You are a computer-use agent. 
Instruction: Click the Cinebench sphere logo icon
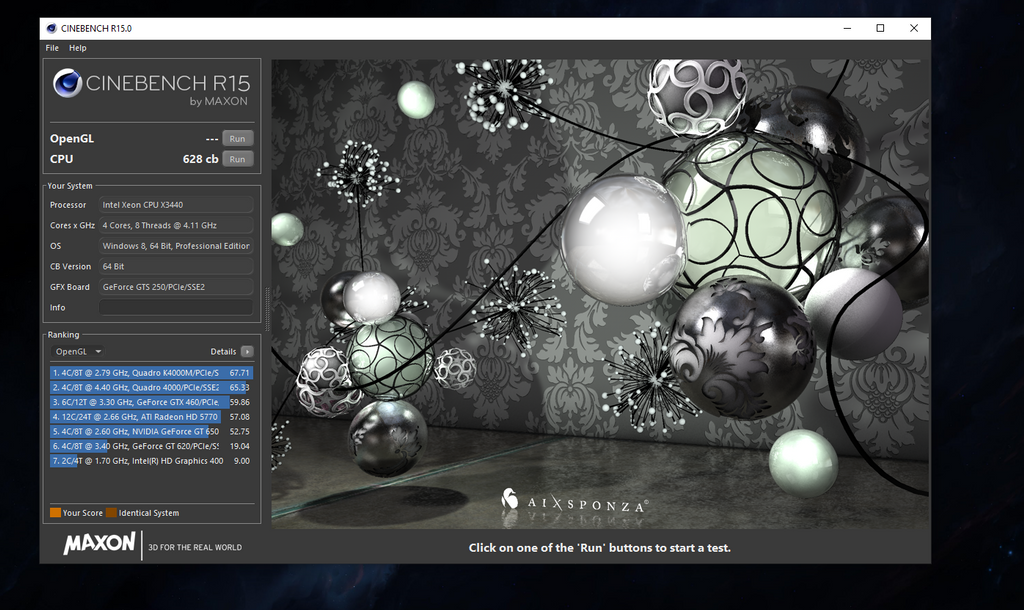point(67,84)
